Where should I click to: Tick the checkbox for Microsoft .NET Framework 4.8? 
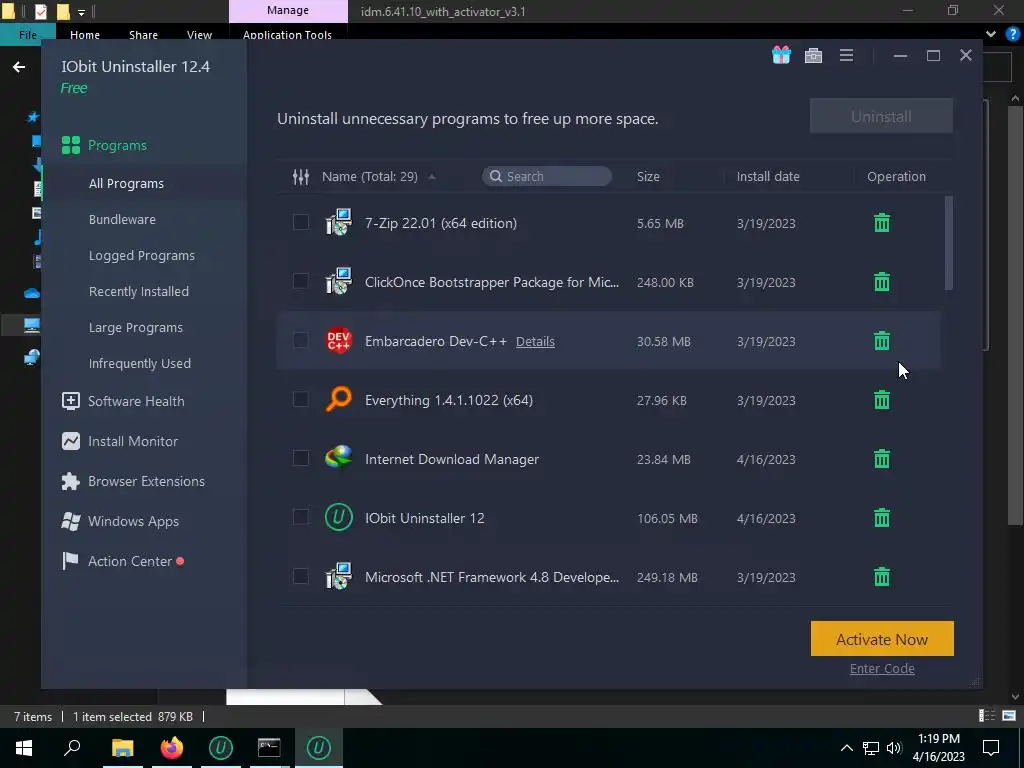point(300,576)
